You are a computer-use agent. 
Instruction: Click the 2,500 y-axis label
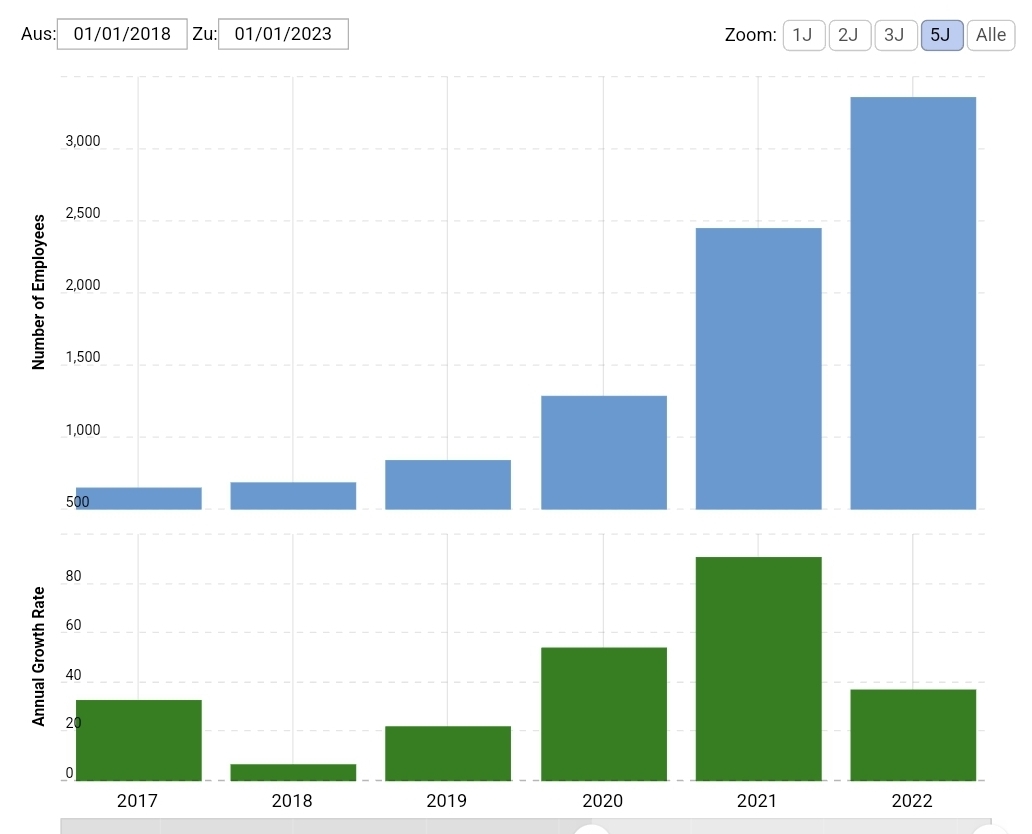pyautogui.click(x=83, y=213)
